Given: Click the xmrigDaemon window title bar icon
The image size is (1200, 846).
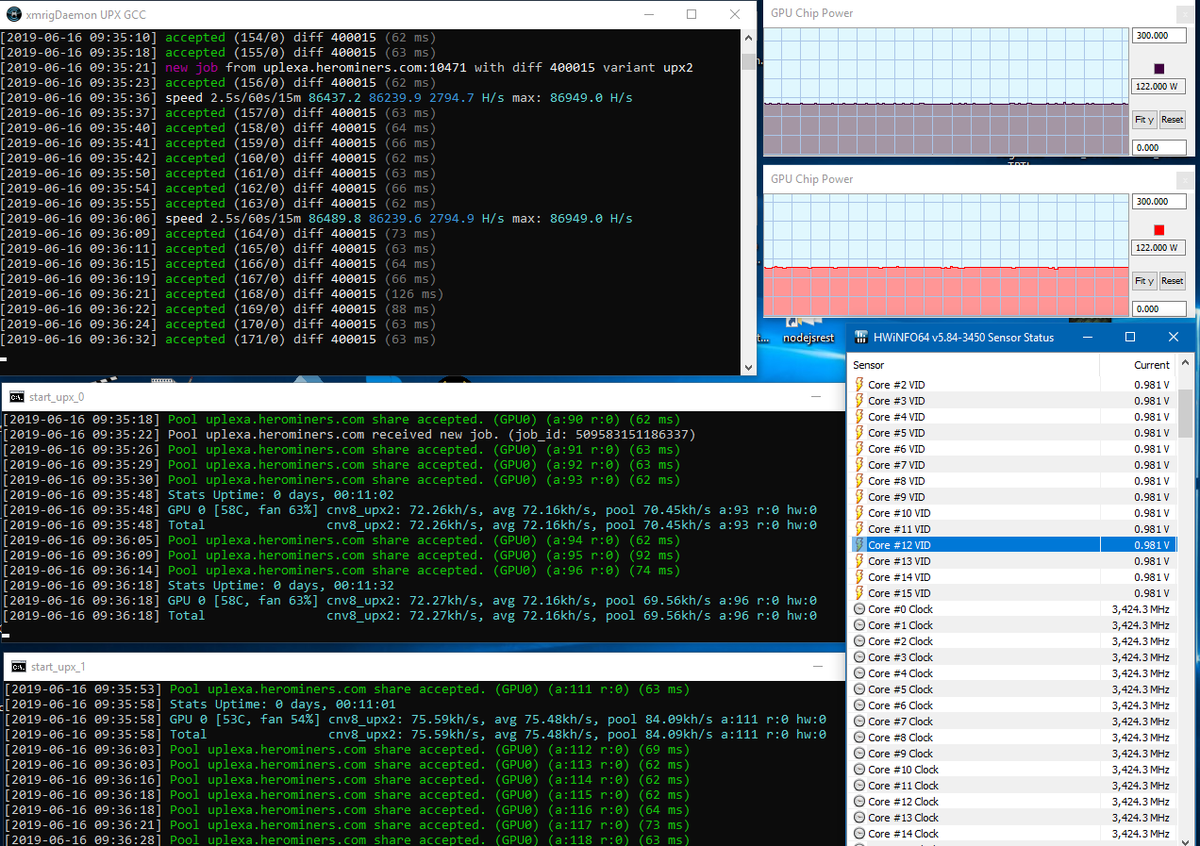Looking at the screenshot, I should tap(14, 15).
